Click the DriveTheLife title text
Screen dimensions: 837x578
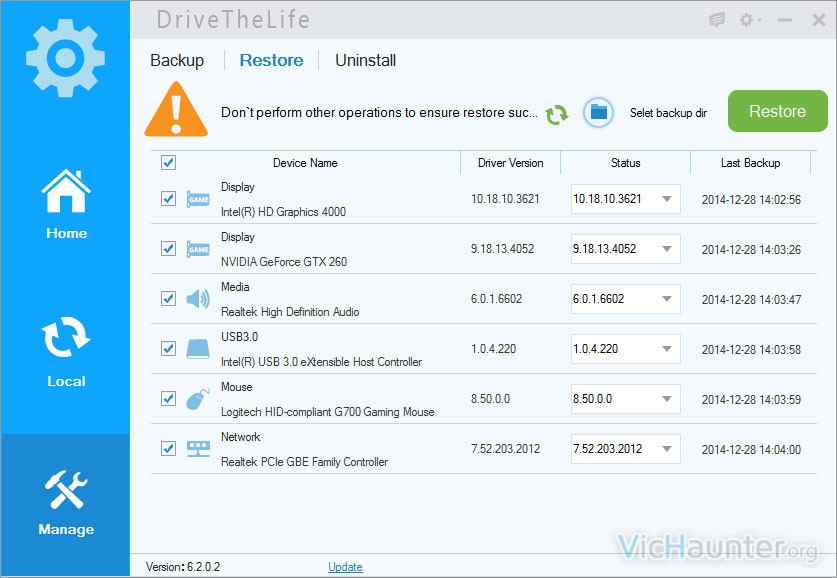[x=233, y=20]
